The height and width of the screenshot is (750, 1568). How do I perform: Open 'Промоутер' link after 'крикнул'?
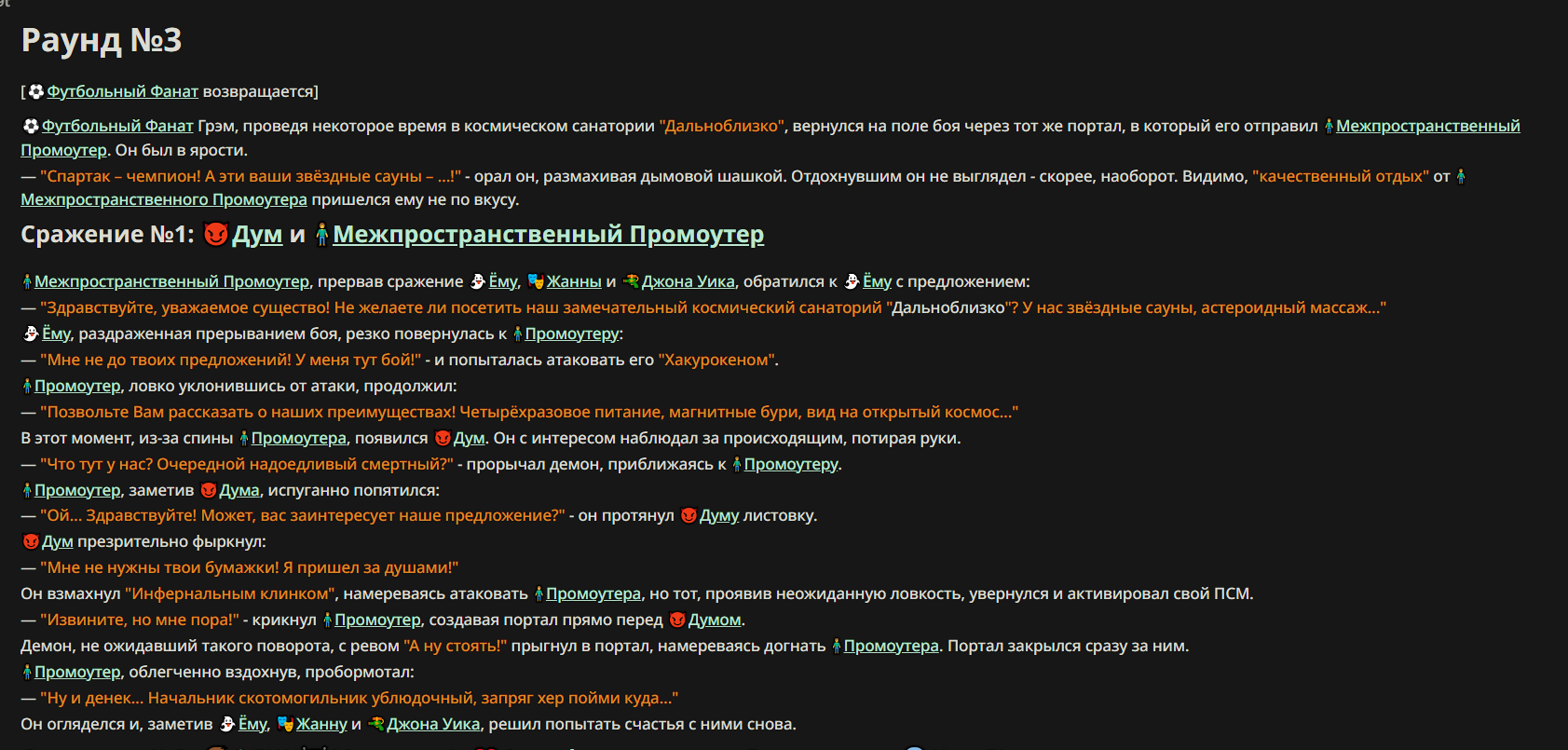click(x=377, y=620)
